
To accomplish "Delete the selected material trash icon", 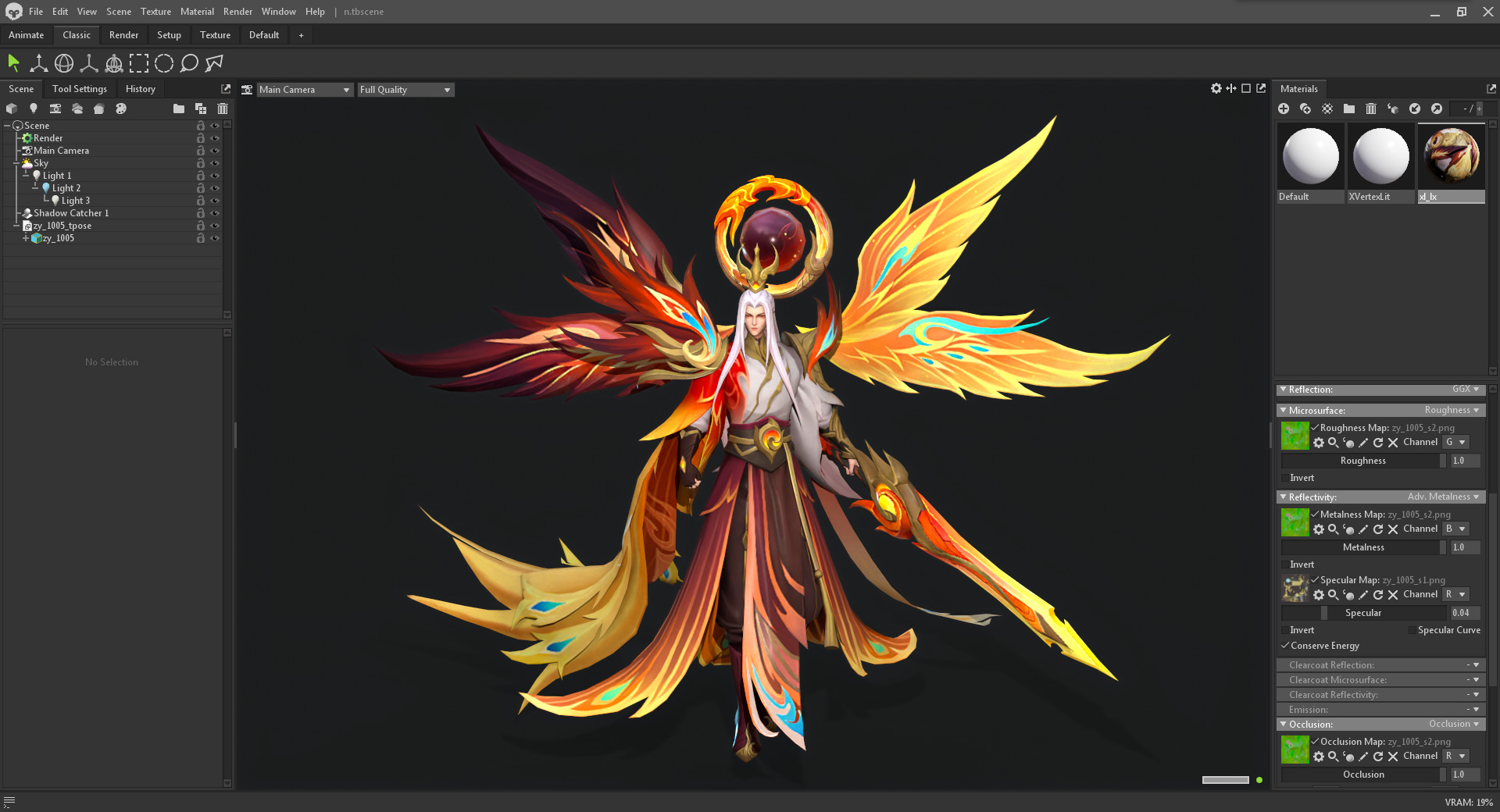I will 1371,109.
